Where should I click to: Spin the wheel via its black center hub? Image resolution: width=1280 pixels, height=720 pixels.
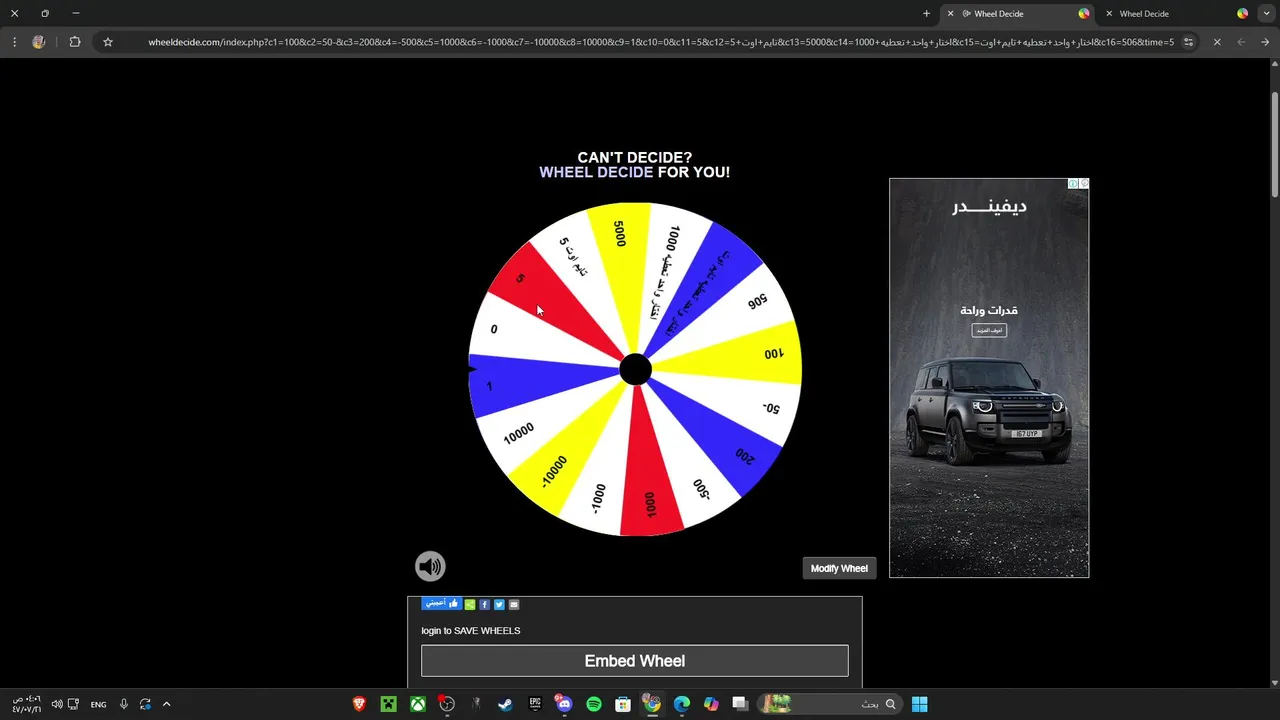coord(635,370)
